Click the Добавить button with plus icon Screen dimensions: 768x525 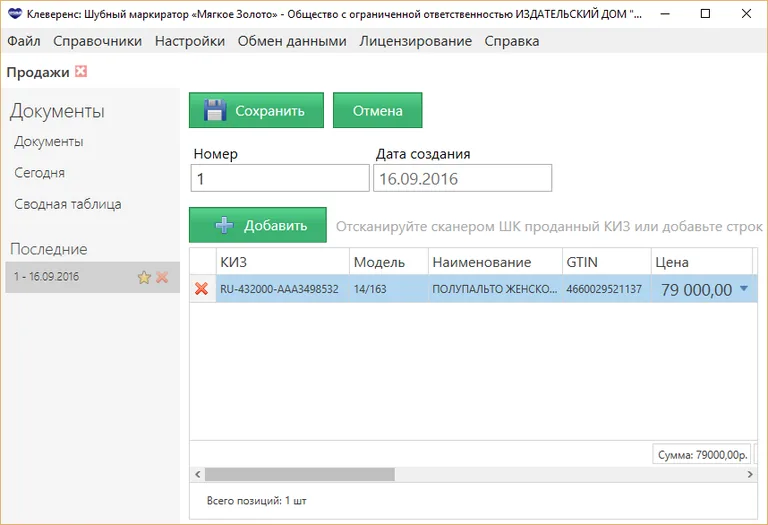[258, 226]
